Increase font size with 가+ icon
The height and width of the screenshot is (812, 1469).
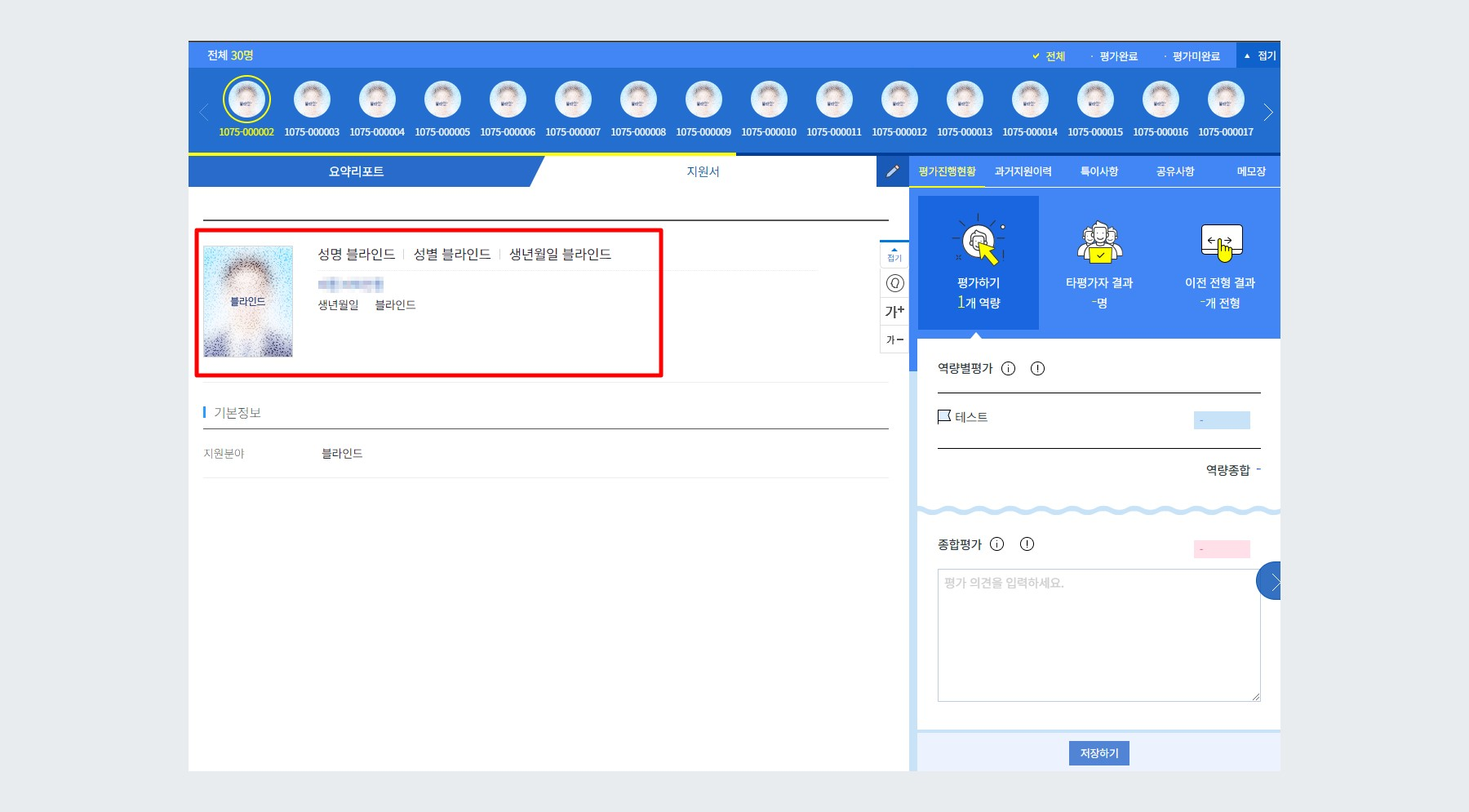point(895,311)
